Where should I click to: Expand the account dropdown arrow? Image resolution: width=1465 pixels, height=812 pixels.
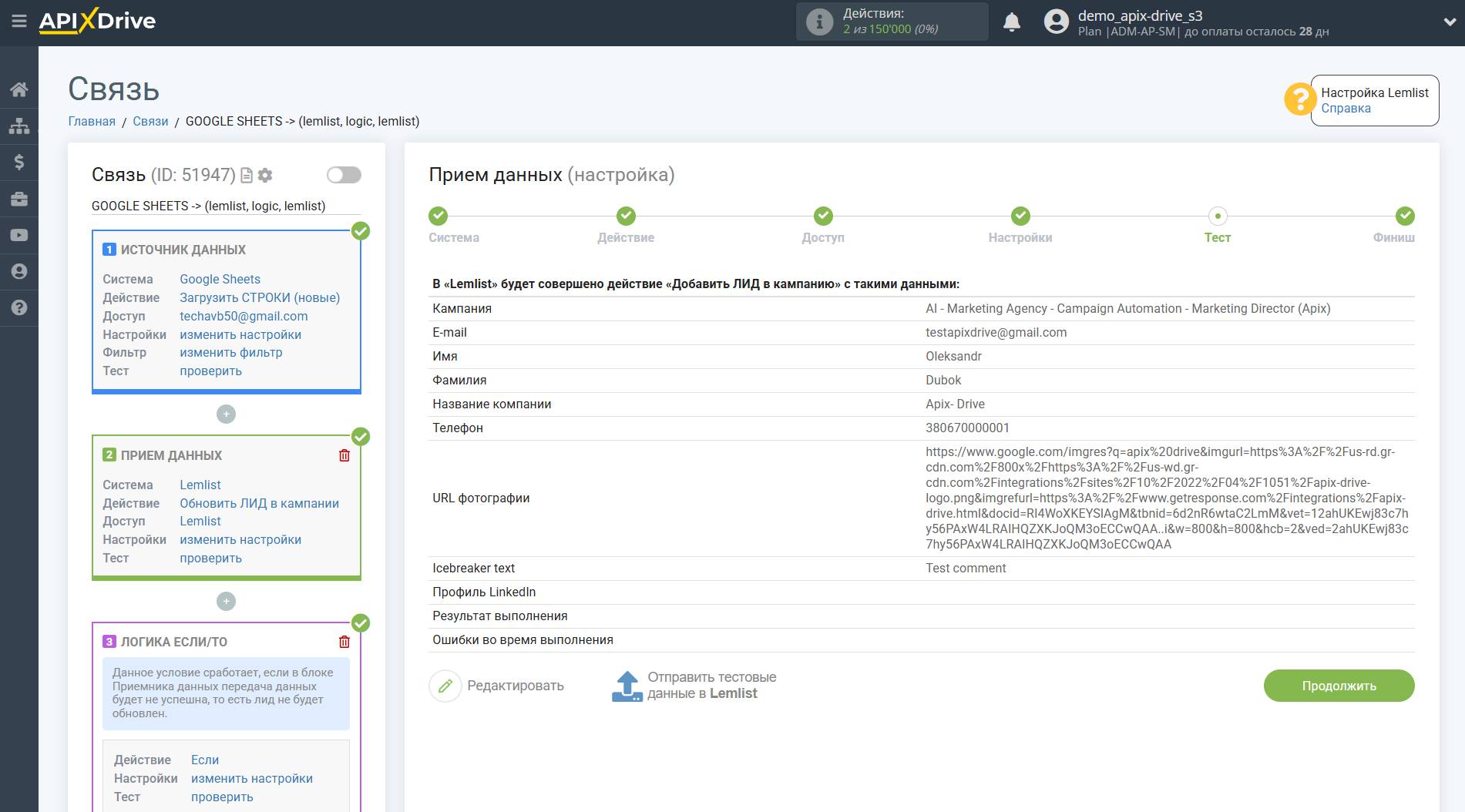coord(1450,22)
